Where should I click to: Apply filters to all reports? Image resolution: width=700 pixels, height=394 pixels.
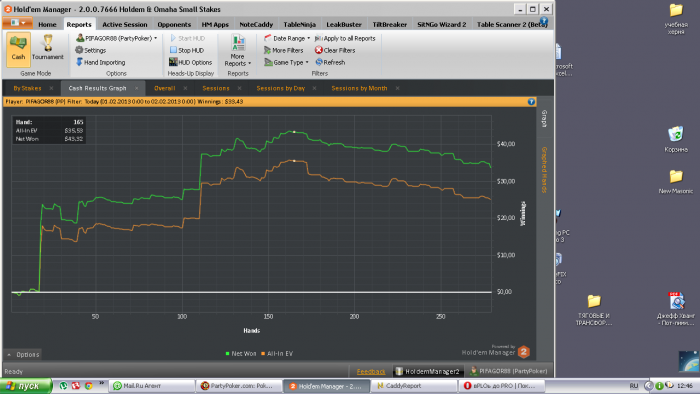(x=345, y=38)
